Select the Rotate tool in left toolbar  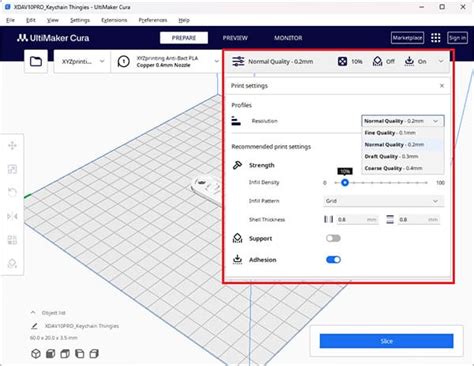pyautogui.click(x=12, y=193)
